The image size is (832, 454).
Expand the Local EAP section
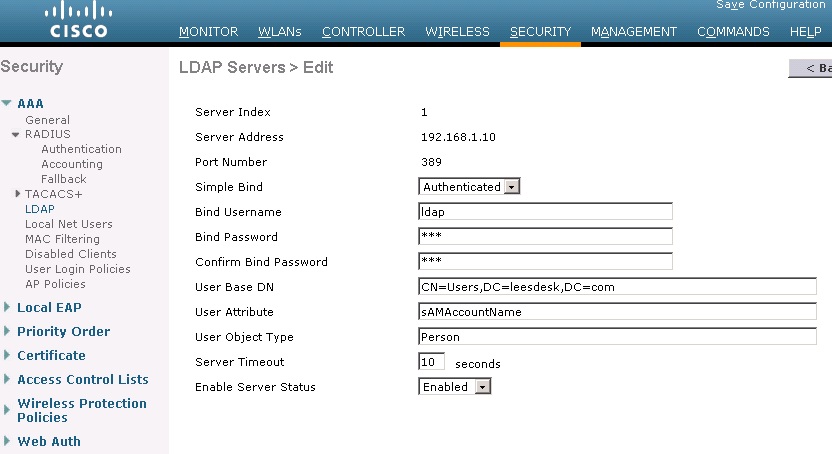click(7, 308)
